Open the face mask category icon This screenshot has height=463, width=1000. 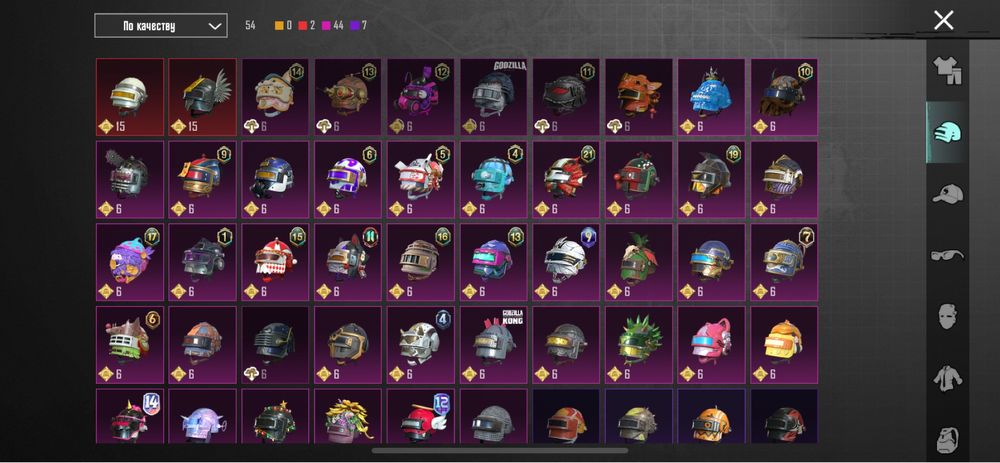tap(947, 316)
